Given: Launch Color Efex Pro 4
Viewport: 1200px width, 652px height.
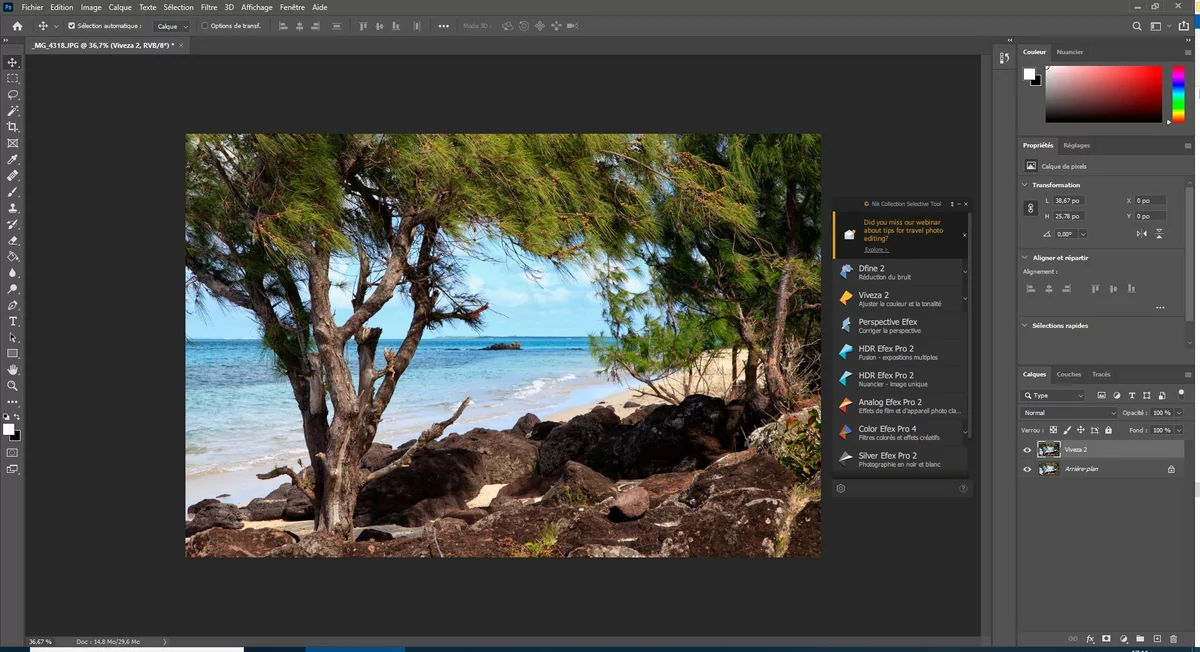Looking at the screenshot, I should [x=899, y=432].
